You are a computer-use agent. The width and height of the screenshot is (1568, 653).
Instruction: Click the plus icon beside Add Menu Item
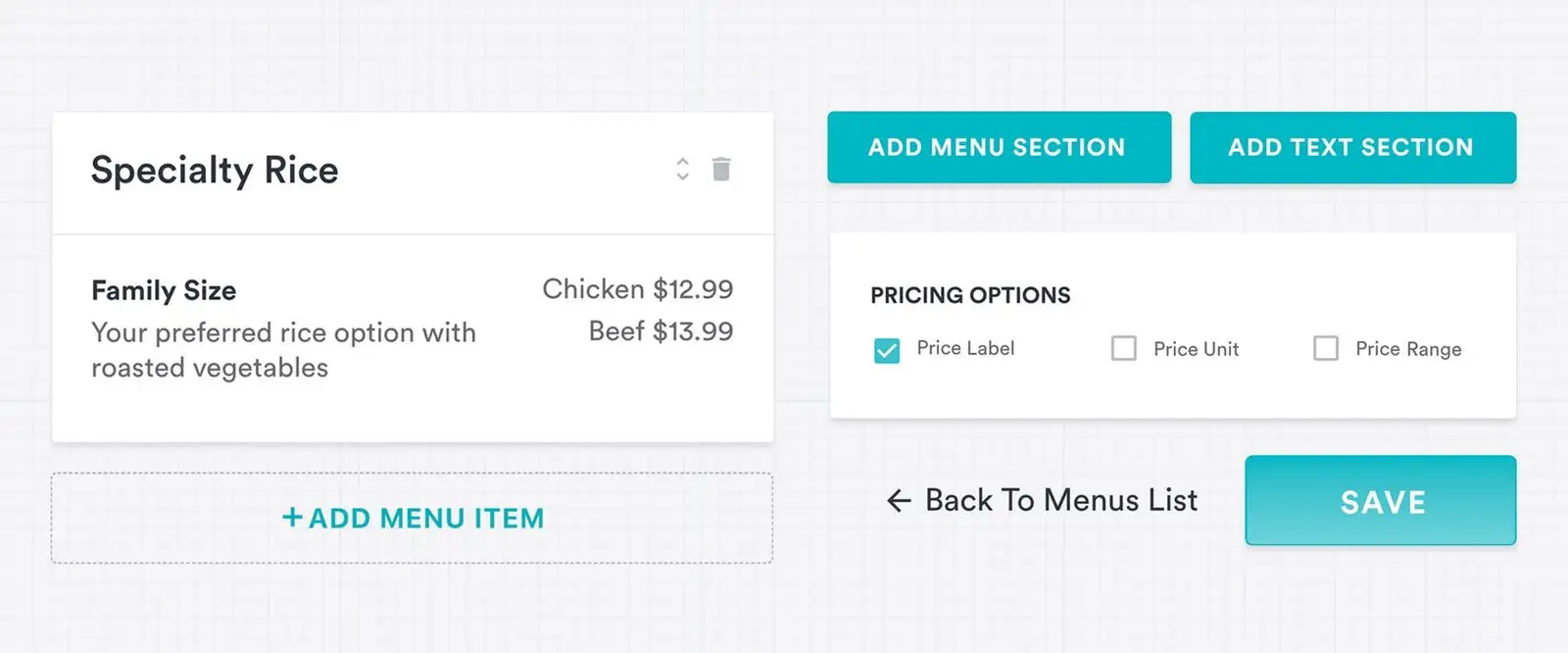tap(292, 517)
